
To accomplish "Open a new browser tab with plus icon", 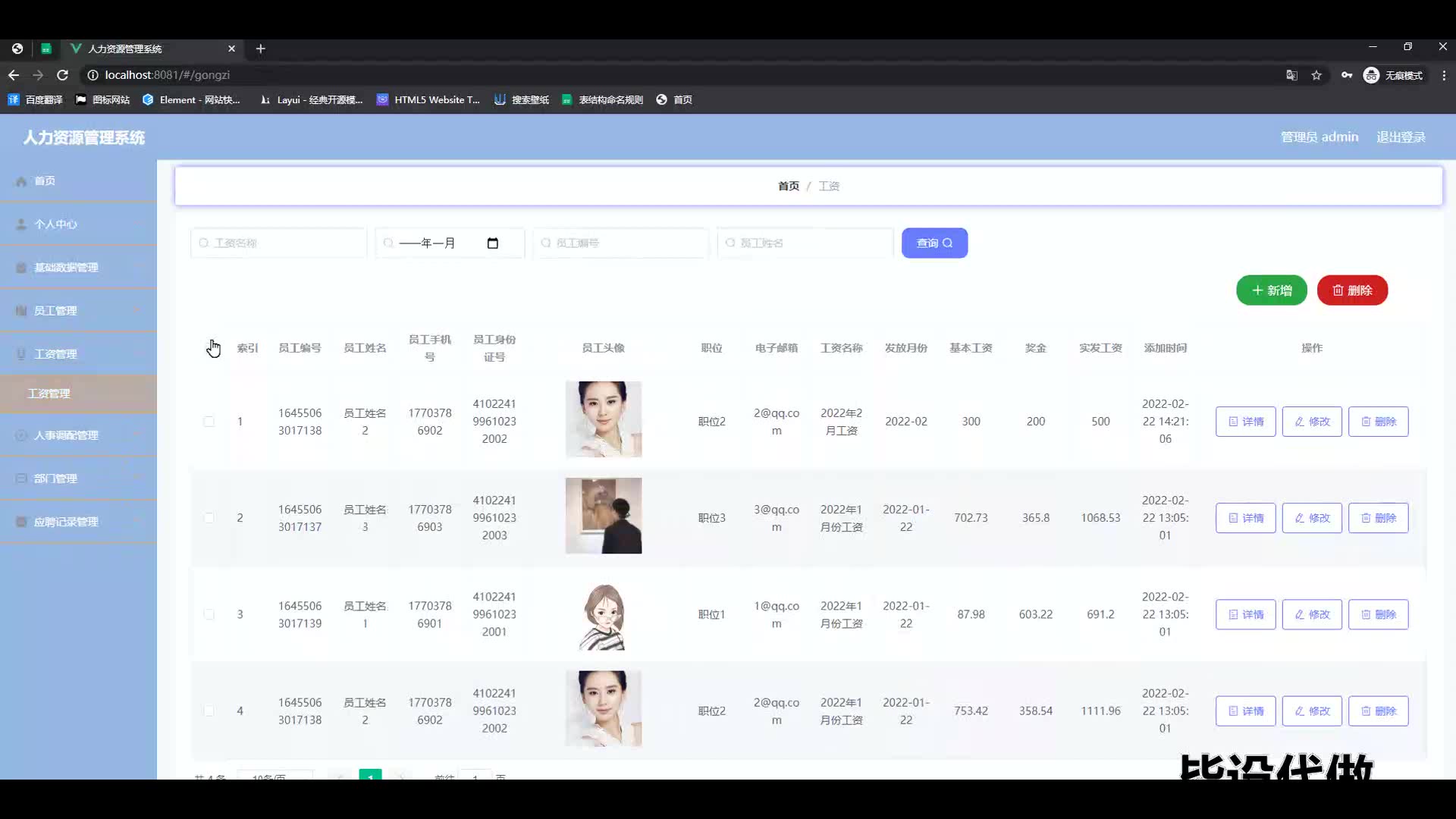I will click(260, 49).
